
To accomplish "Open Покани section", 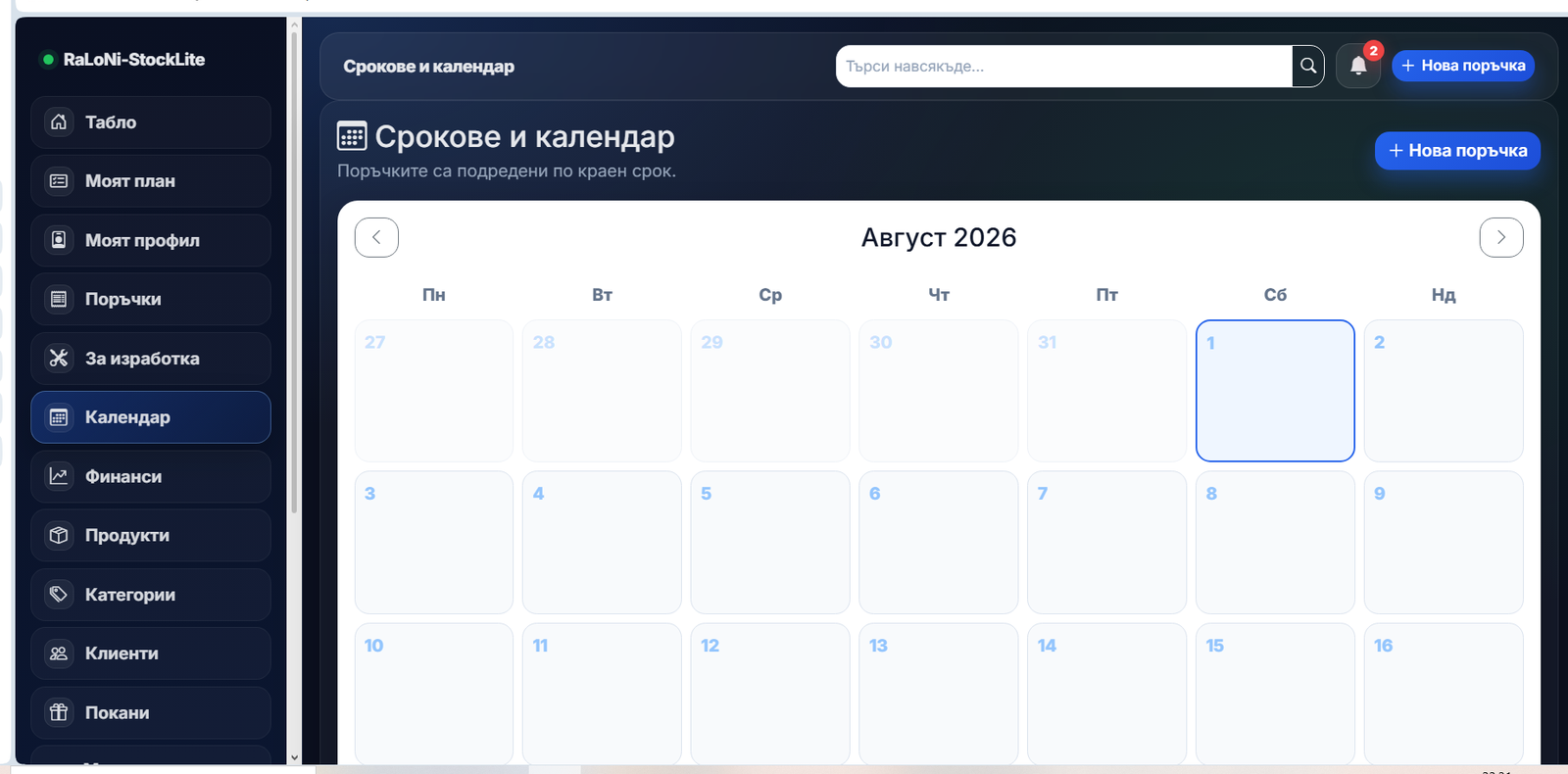I will click(x=151, y=712).
